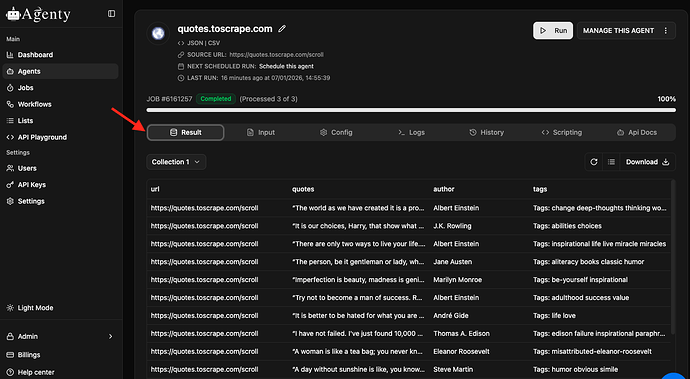This screenshot has height=379, width=690.
Task: Open Workflows in the sidebar
Action: (x=60, y=104)
